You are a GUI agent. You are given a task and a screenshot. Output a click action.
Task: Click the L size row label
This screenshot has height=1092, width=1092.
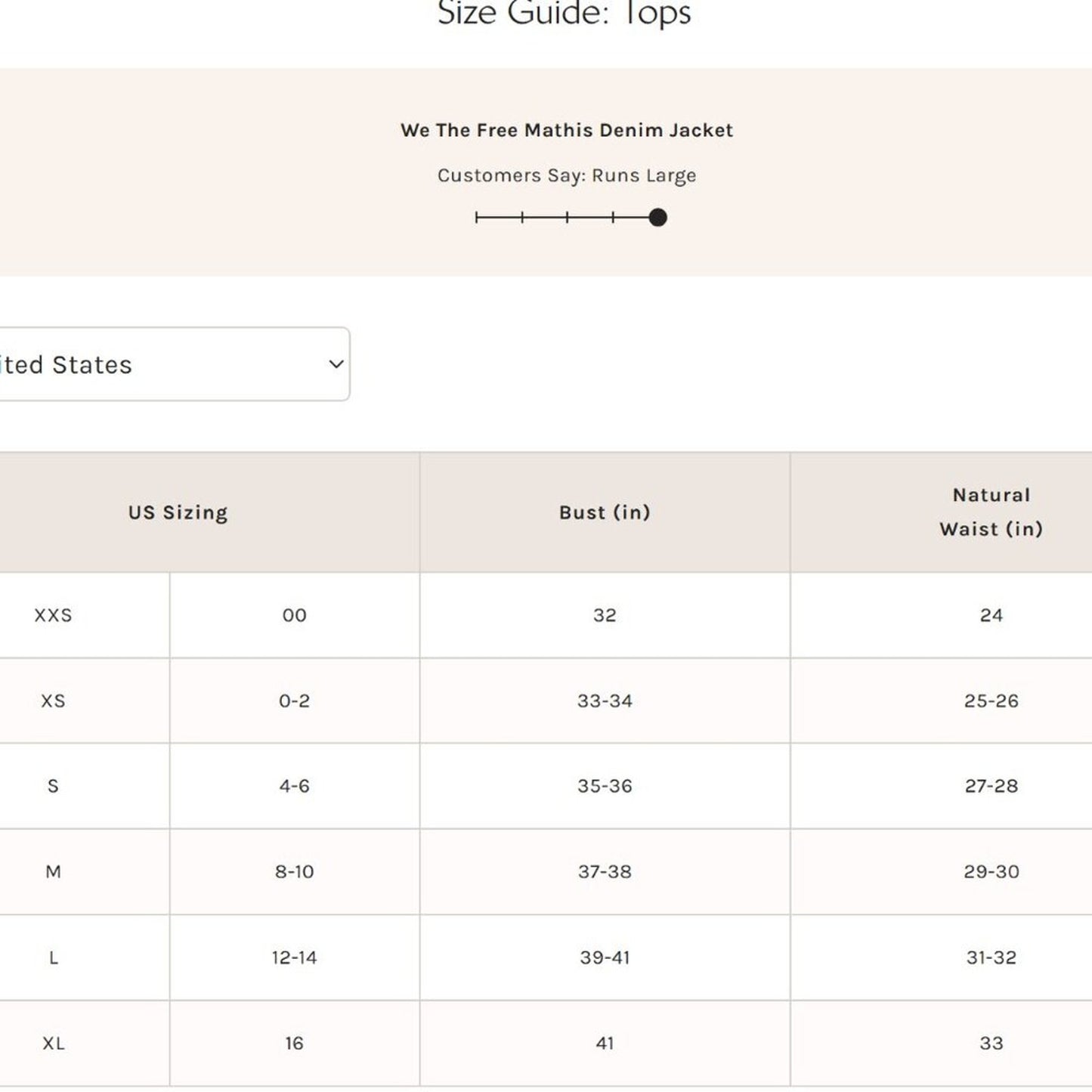[53, 957]
